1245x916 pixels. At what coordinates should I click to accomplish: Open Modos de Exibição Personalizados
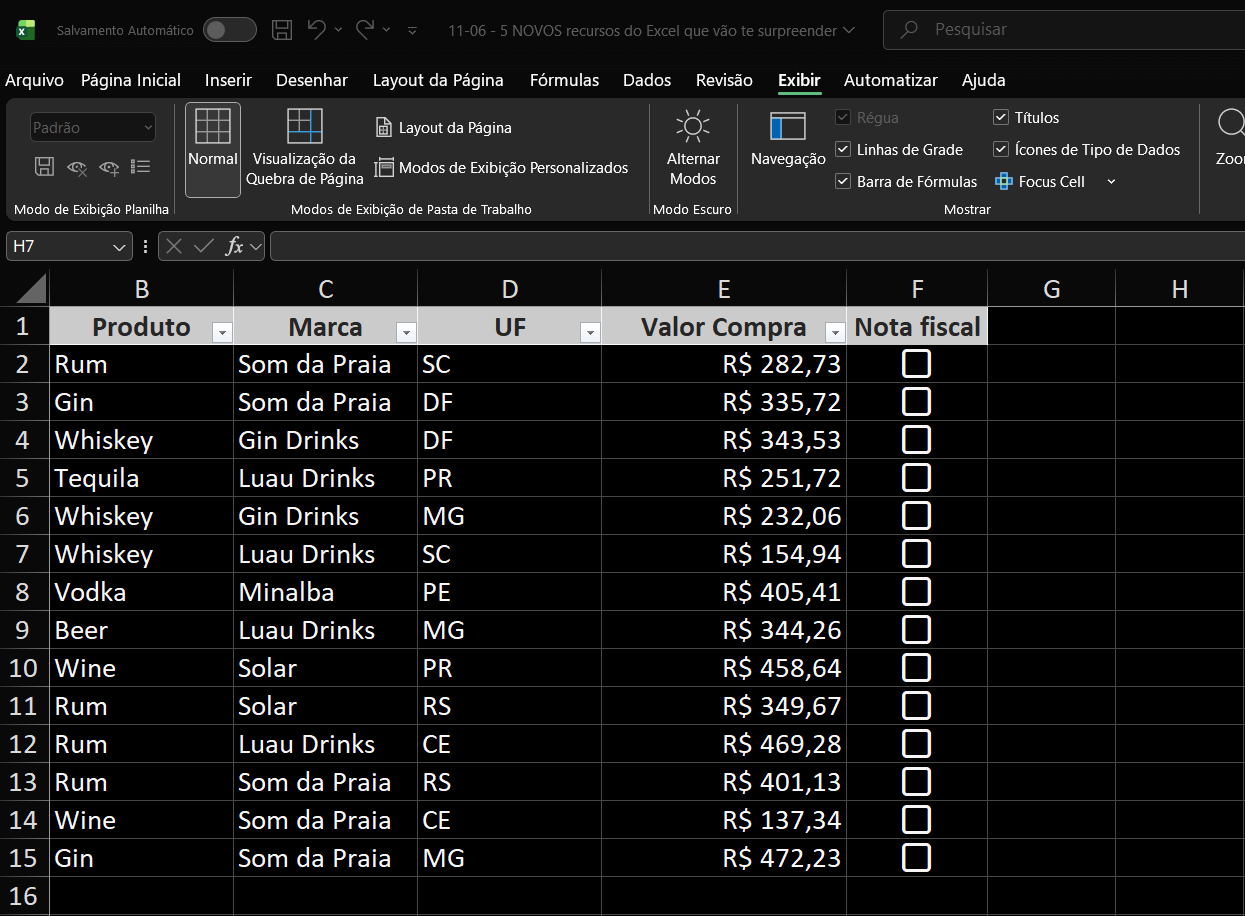coord(501,168)
